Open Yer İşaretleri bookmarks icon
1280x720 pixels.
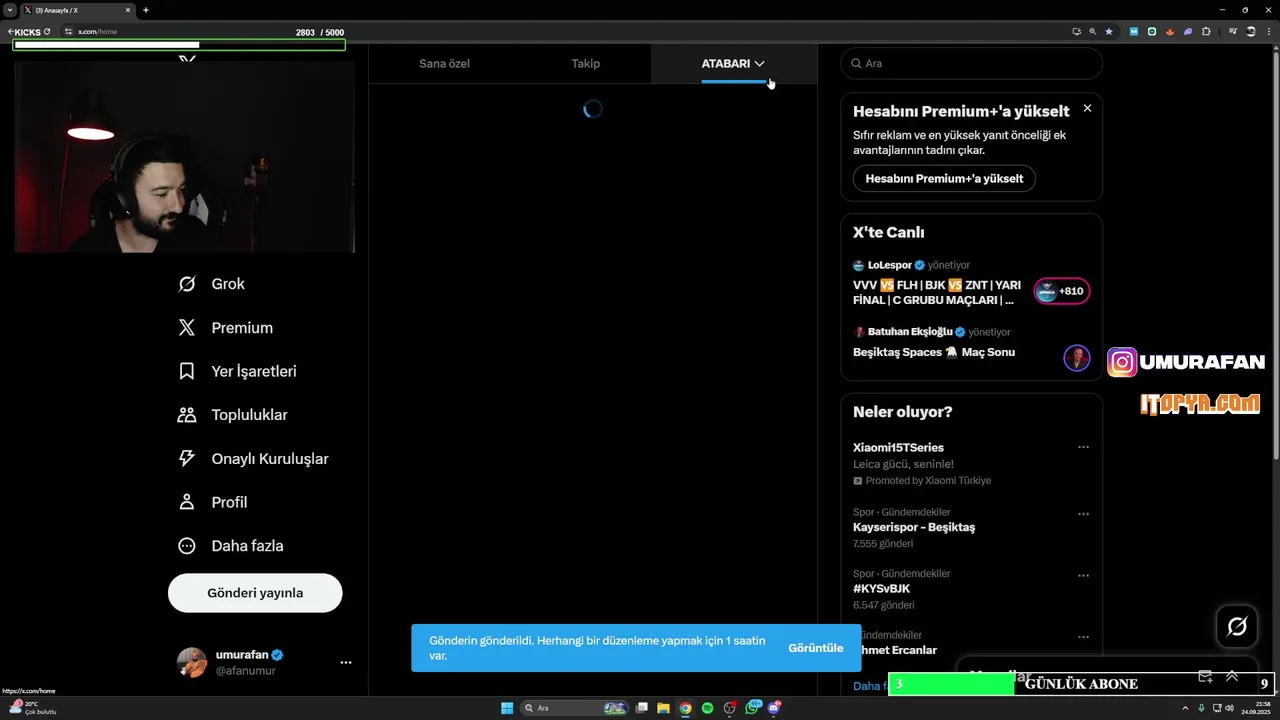(187, 371)
